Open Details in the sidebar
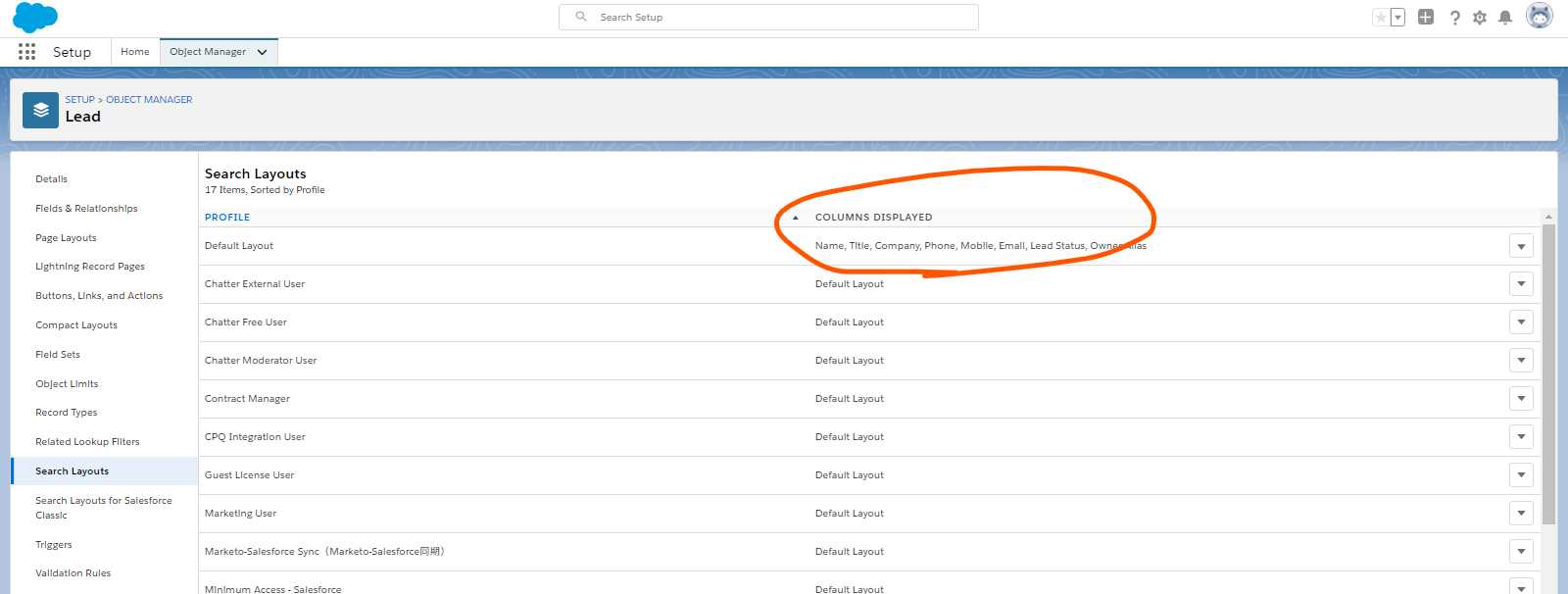1568x594 pixels. click(x=52, y=179)
